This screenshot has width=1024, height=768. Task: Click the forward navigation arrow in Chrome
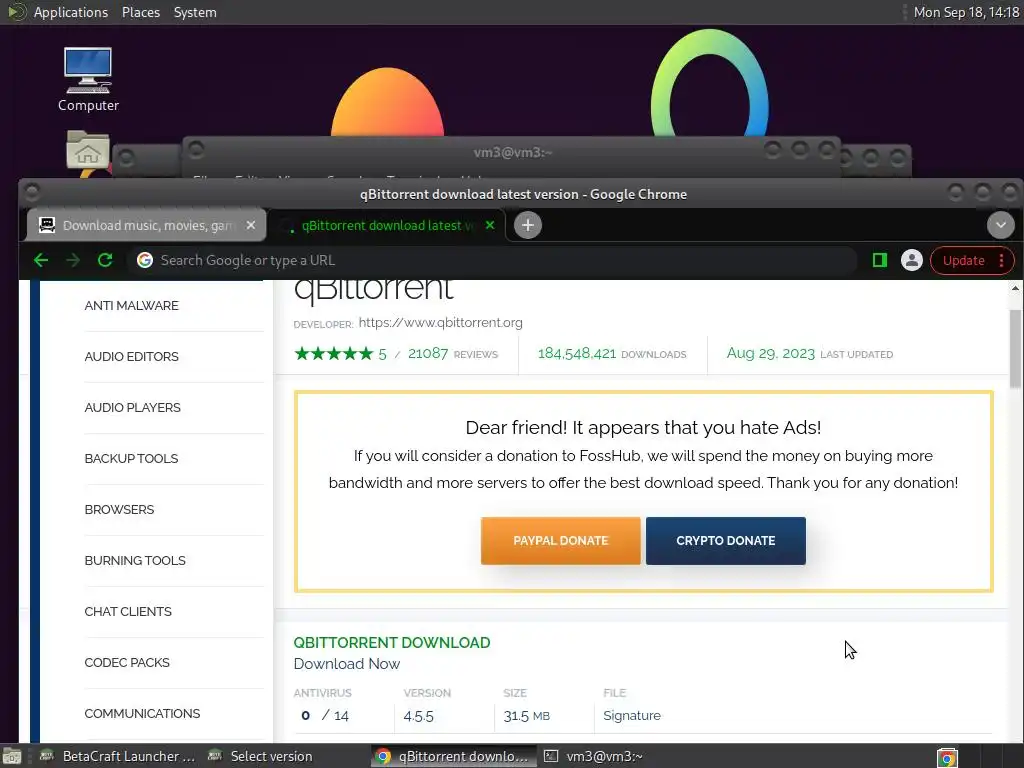point(73,261)
